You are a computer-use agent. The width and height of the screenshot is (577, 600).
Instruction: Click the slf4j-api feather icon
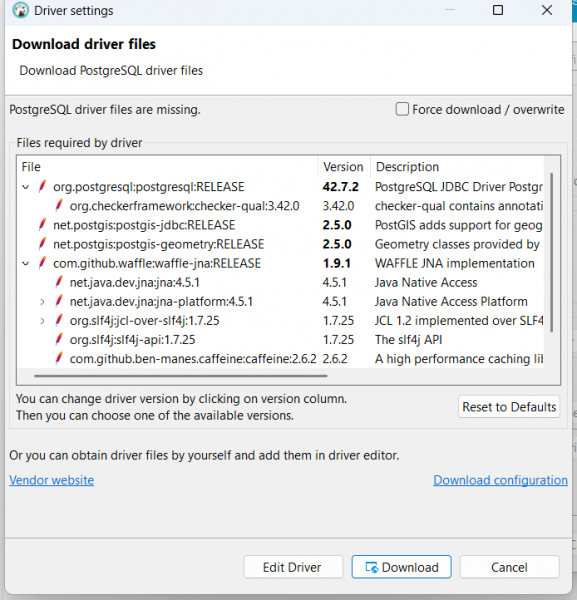59,339
